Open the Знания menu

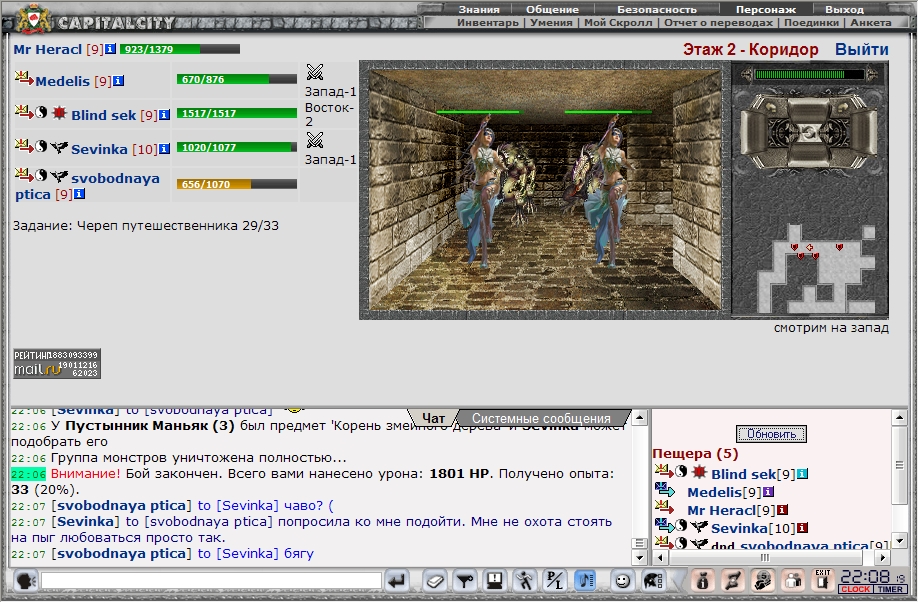[x=479, y=9]
